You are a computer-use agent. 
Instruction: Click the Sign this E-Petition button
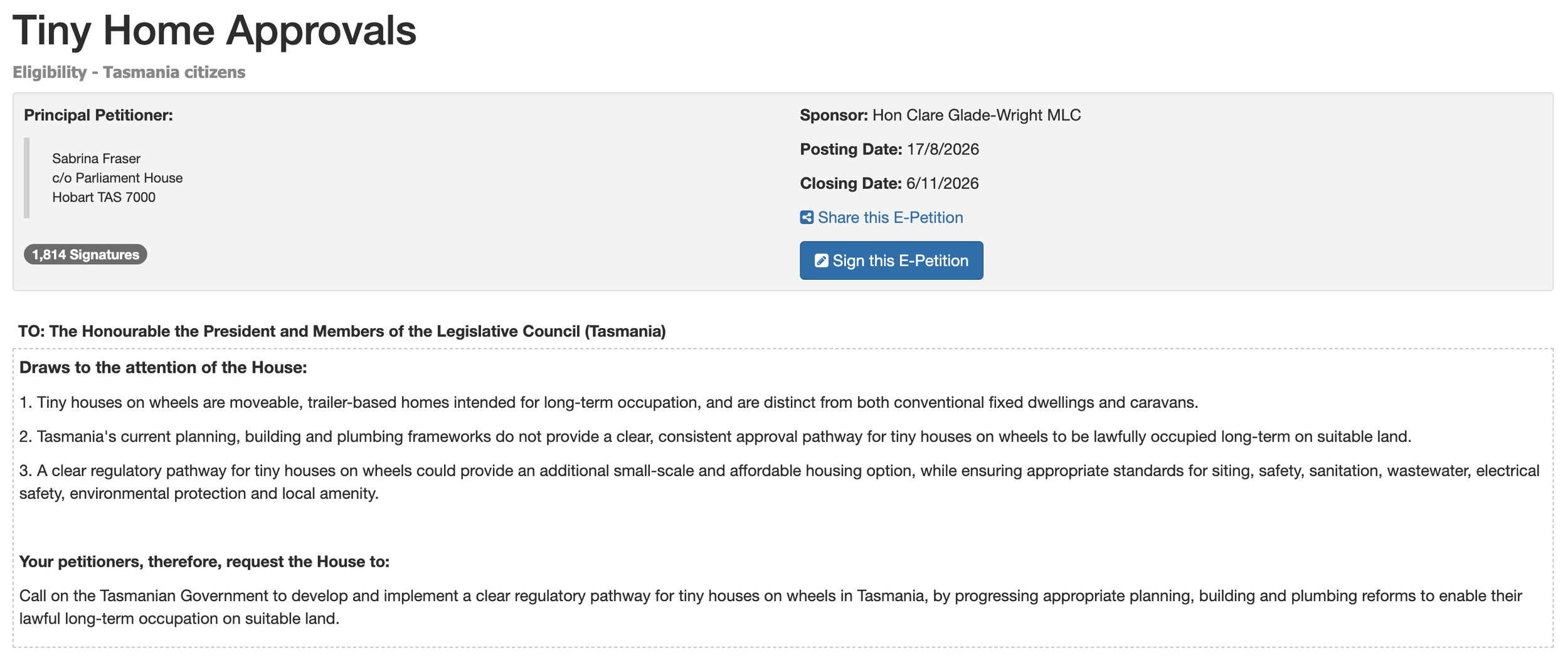click(891, 260)
